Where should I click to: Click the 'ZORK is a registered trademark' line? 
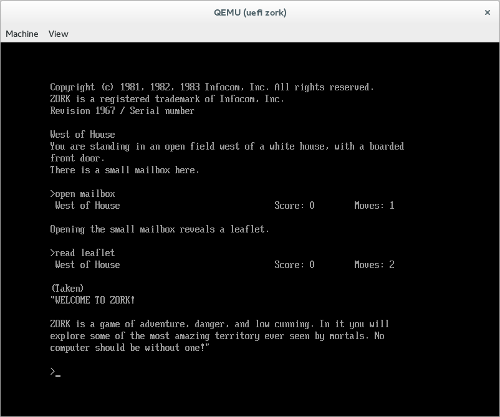pyautogui.click(x=167, y=99)
